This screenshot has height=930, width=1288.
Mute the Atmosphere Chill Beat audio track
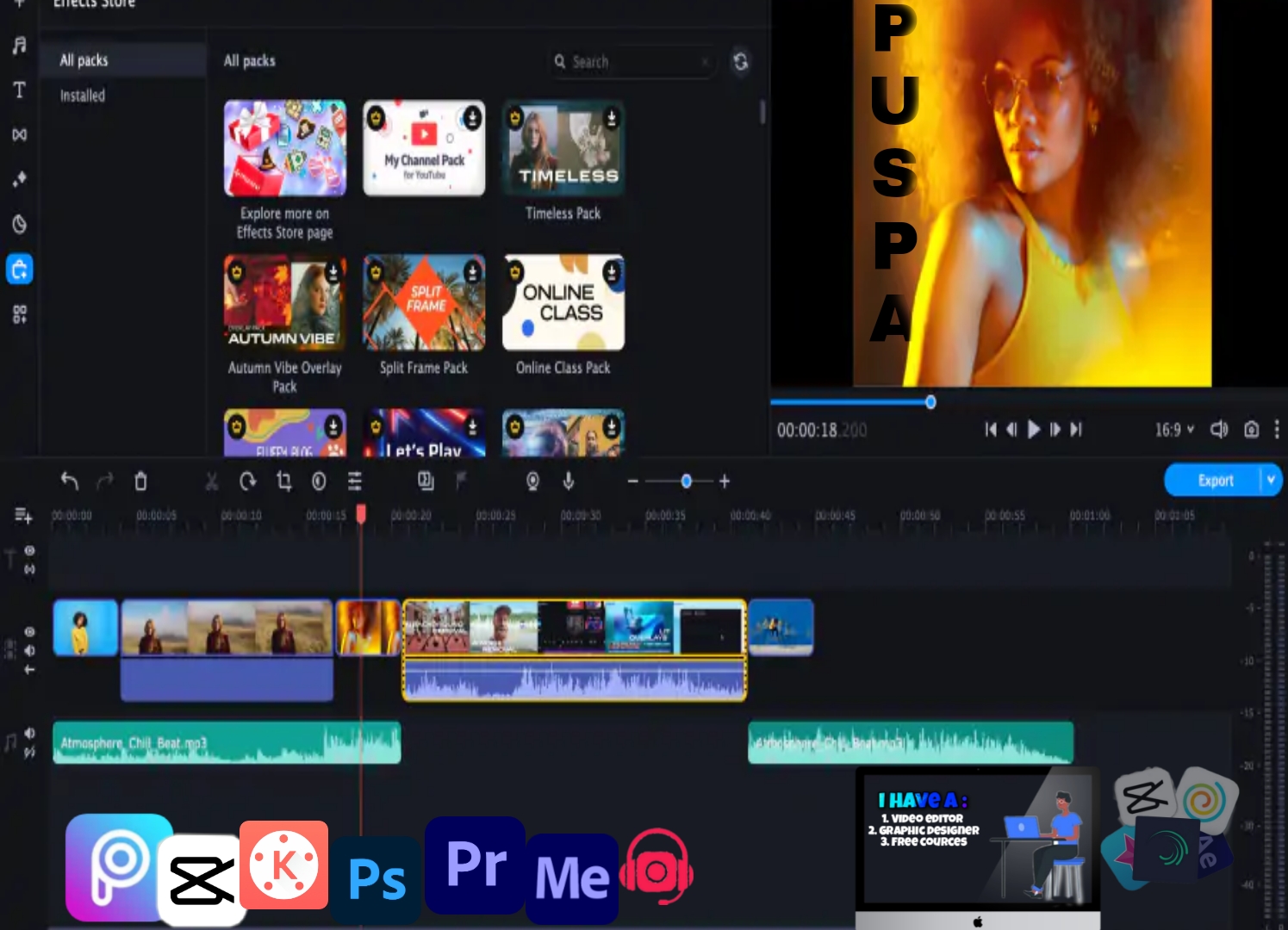(x=29, y=733)
